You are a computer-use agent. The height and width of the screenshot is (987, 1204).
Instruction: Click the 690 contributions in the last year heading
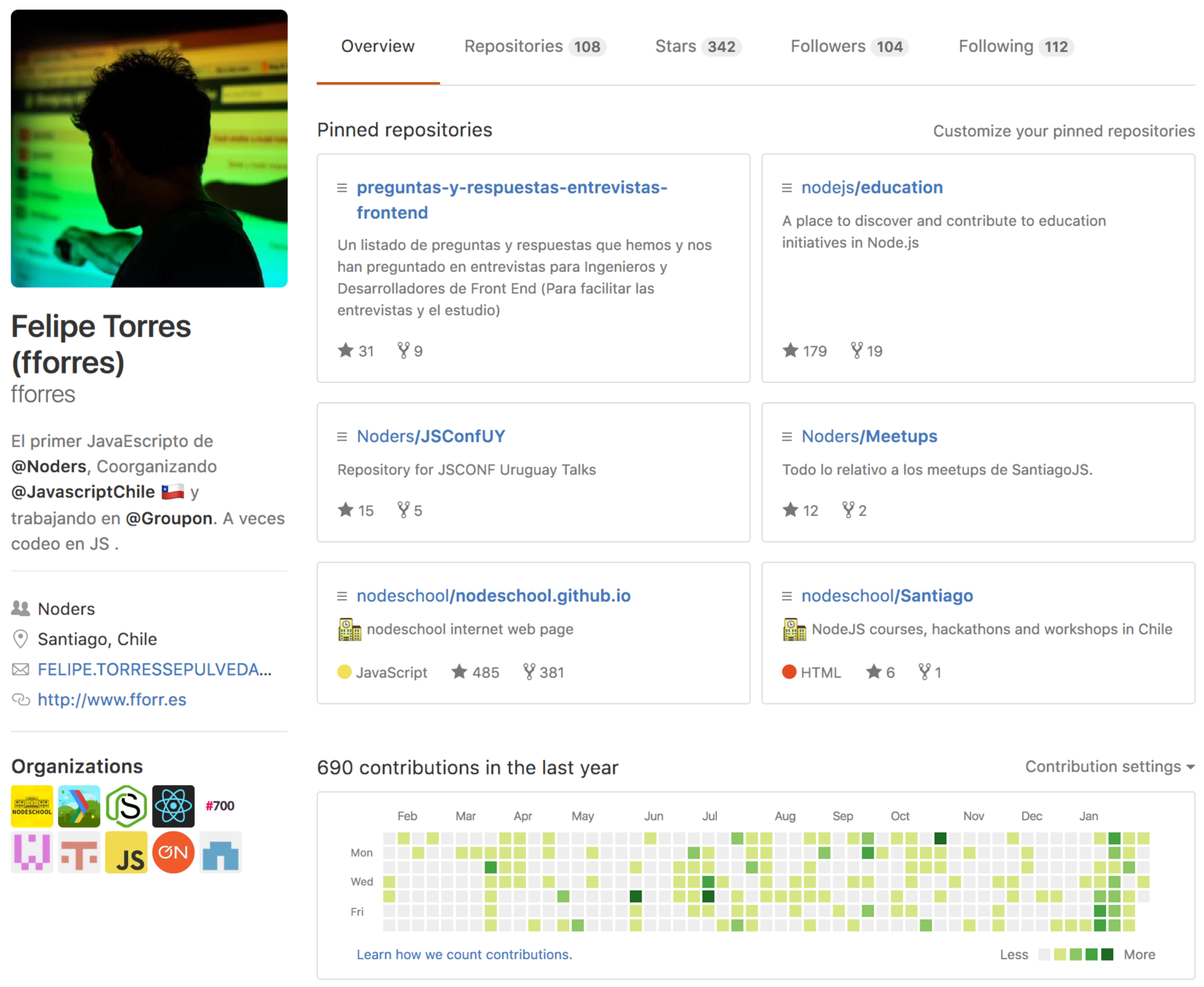467,768
